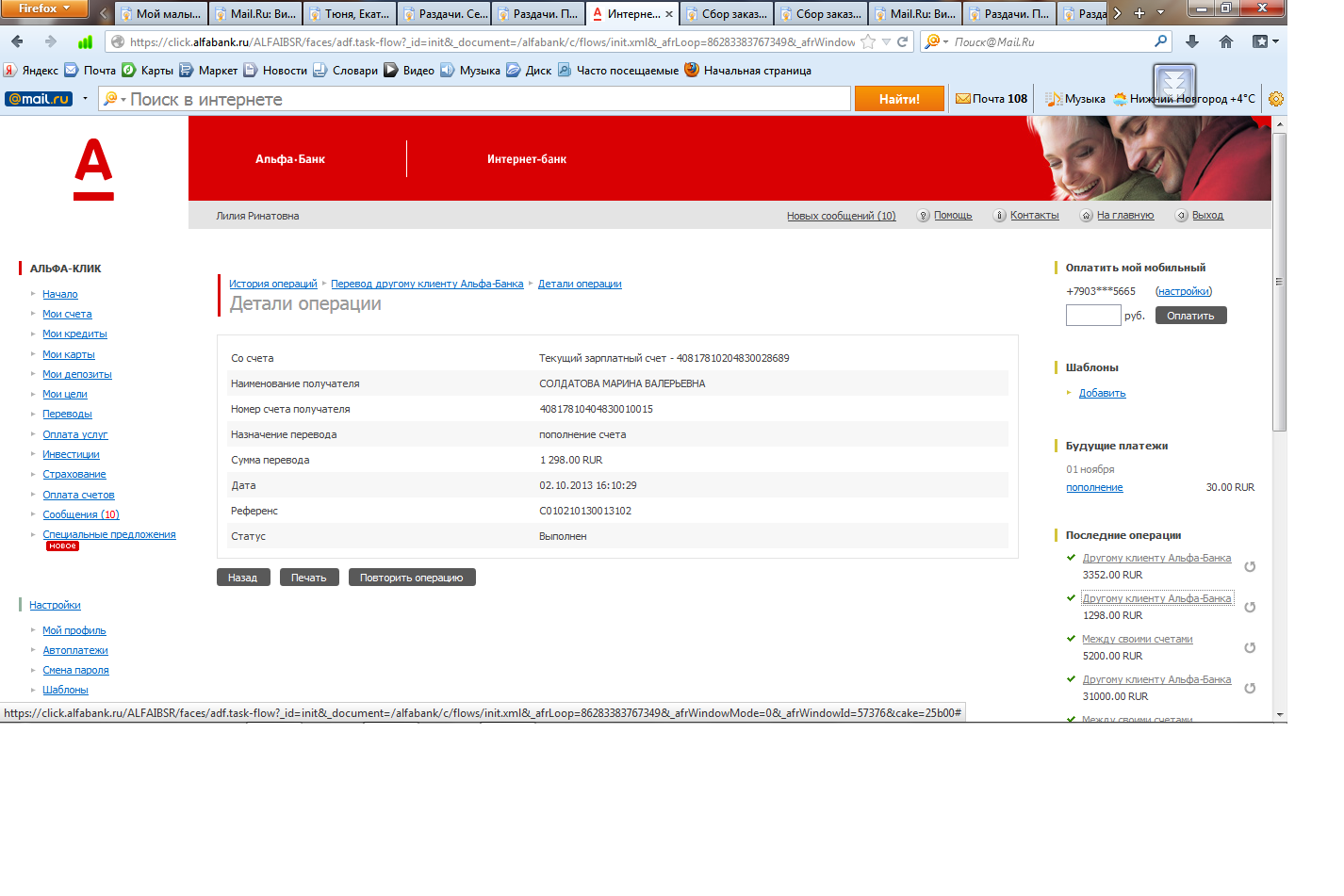
Task: Log out via the Выход link
Action: click(1207, 216)
